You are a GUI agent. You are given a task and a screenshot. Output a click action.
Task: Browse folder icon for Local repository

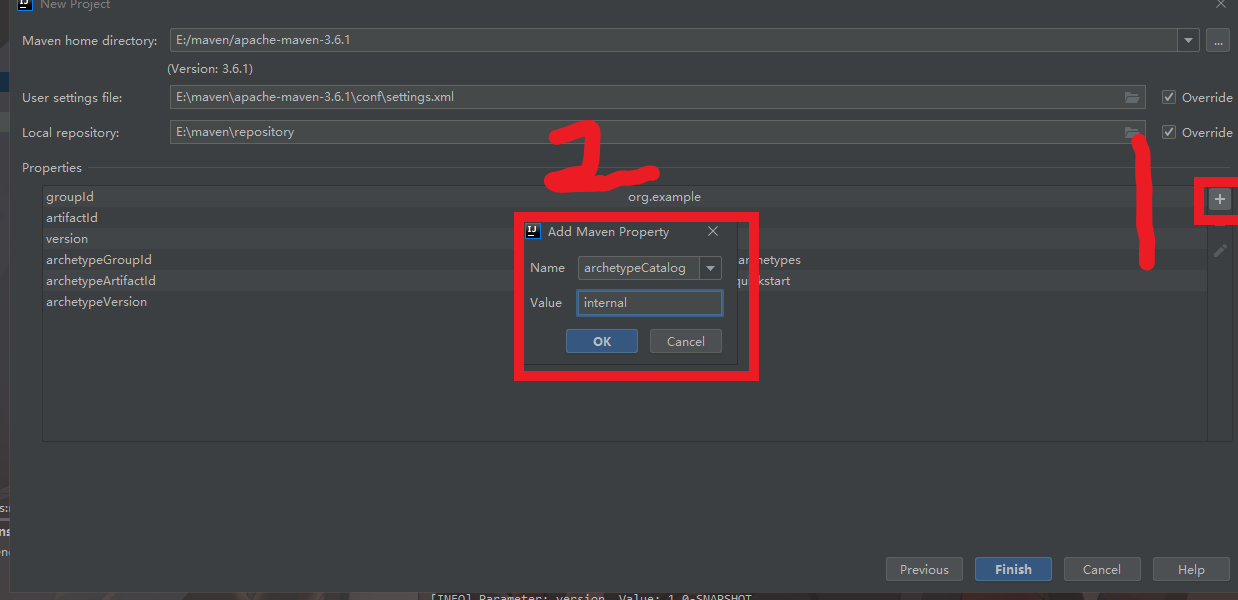(1132, 132)
